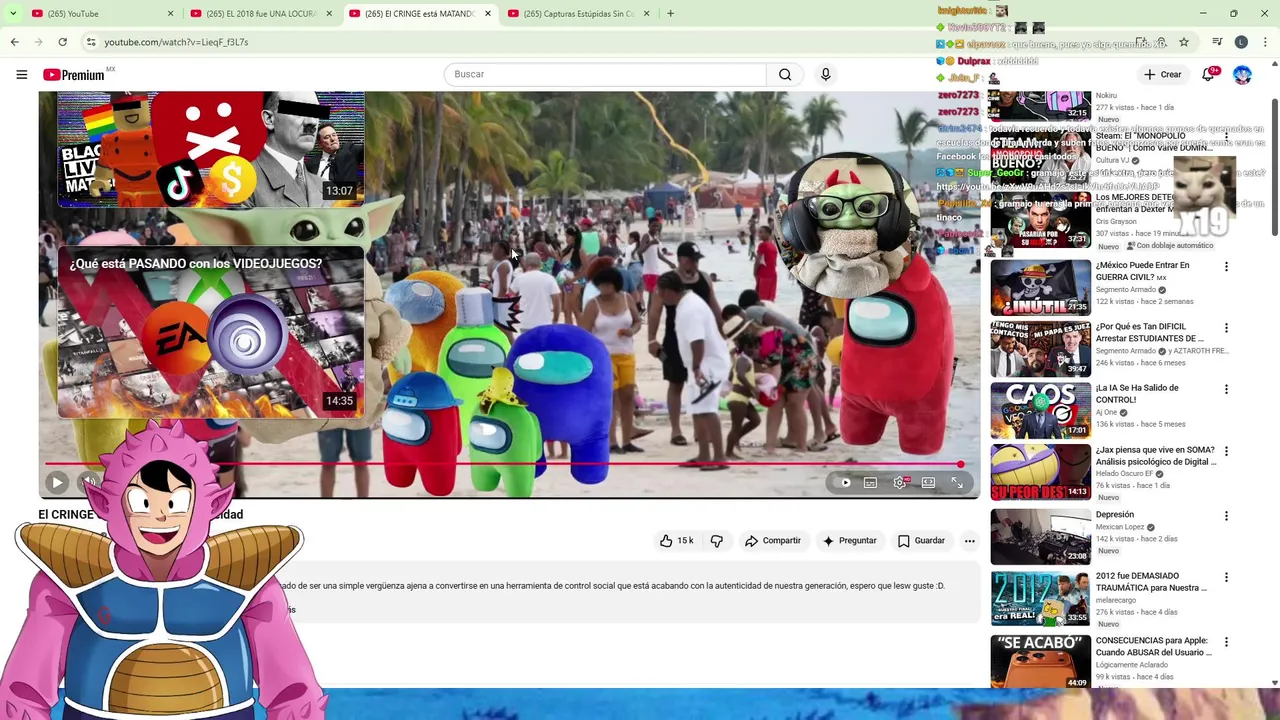The image size is (1280, 720).
Task: Open options for '¿Por Qué es Tan DIFÍCIL Arrestar'
Action: click(1226, 328)
